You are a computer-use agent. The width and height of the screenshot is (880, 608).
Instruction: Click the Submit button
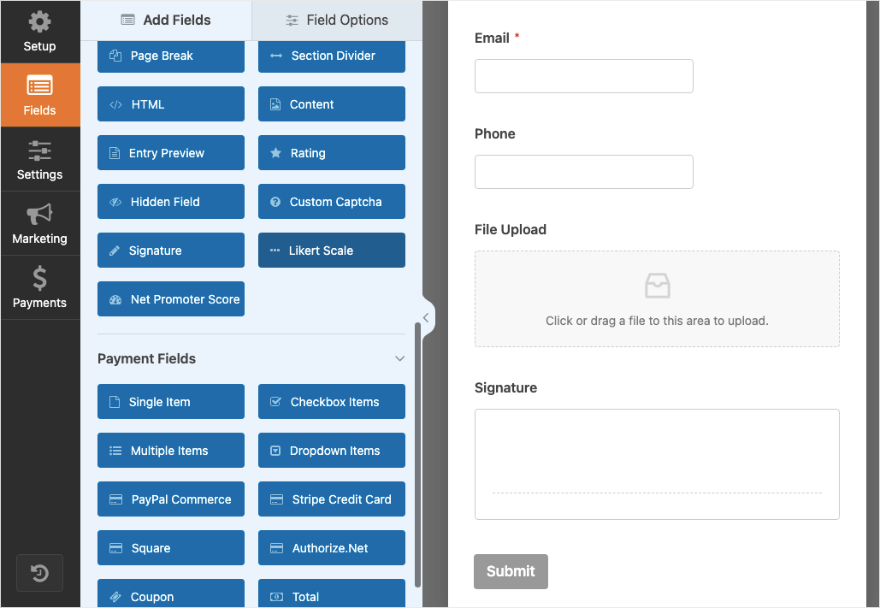coord(511,571)
